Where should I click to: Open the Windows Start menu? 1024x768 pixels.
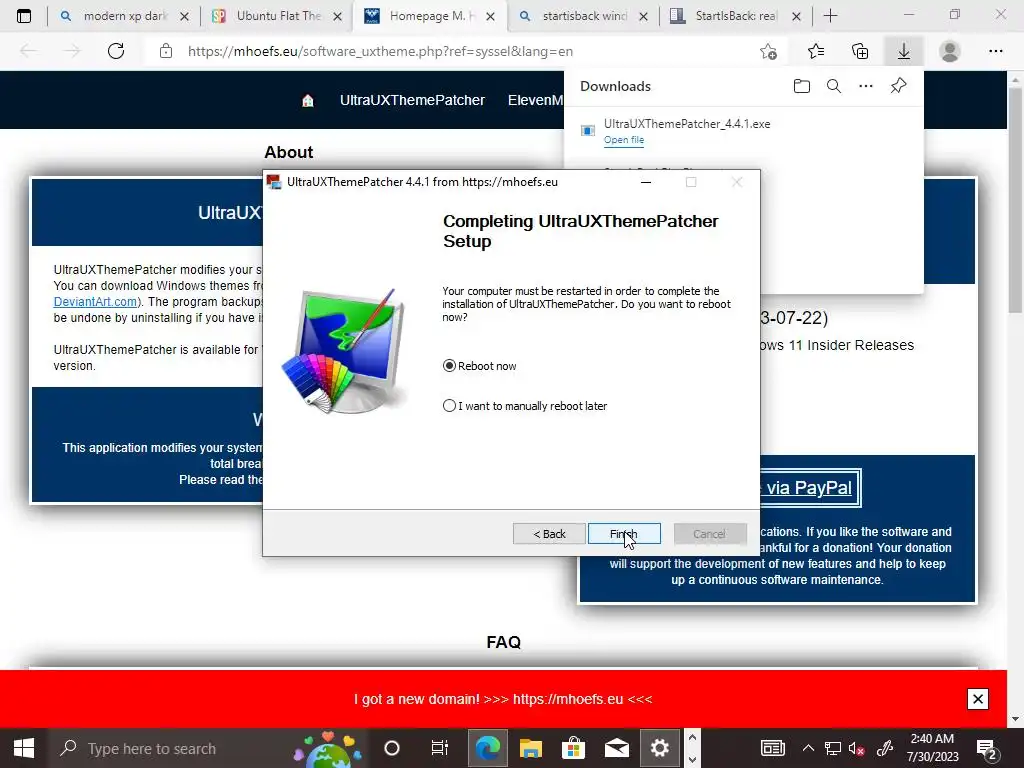click(24, 748)
